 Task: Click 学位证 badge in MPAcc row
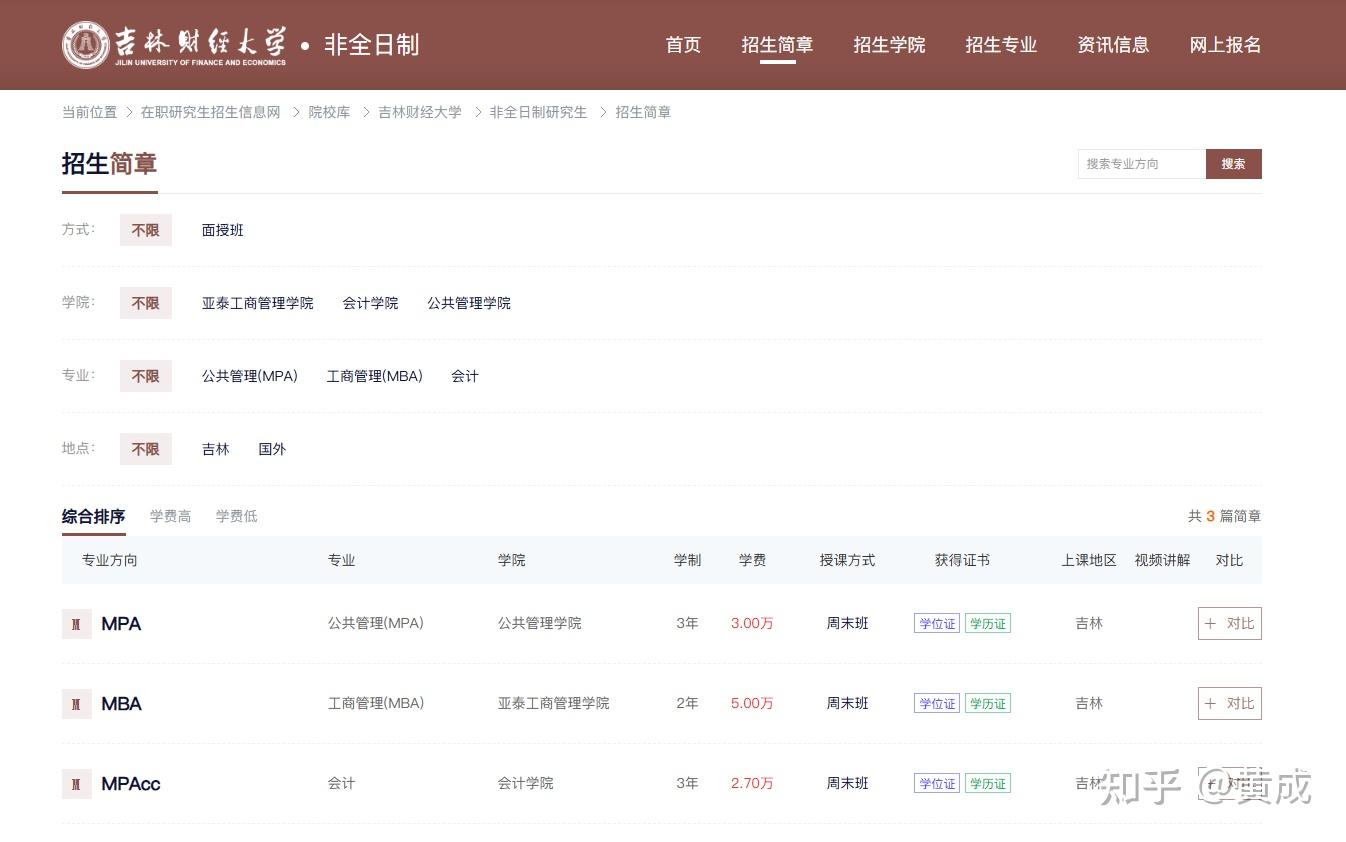coord(937,783)
